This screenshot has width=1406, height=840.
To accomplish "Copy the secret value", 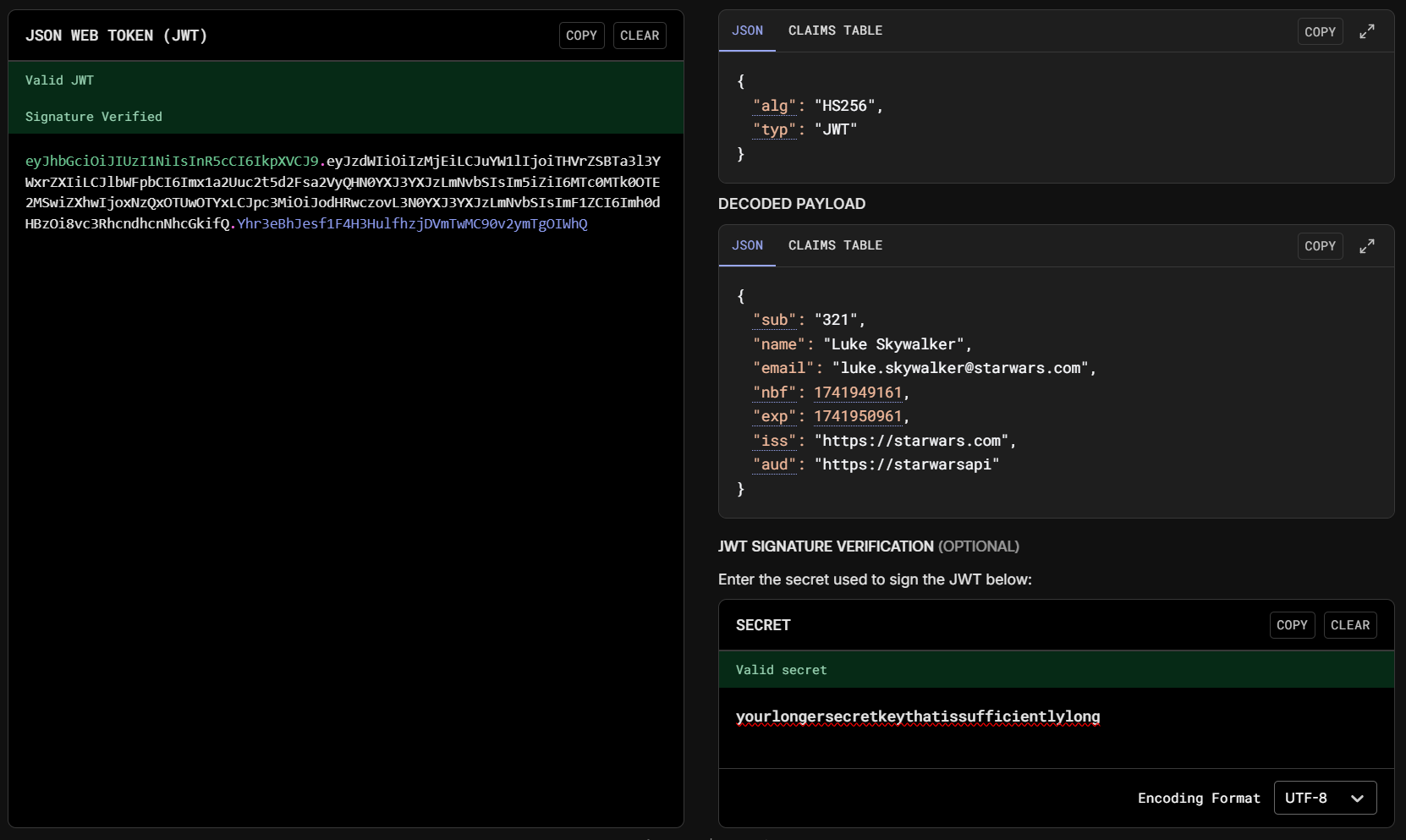I will 1292,625.
